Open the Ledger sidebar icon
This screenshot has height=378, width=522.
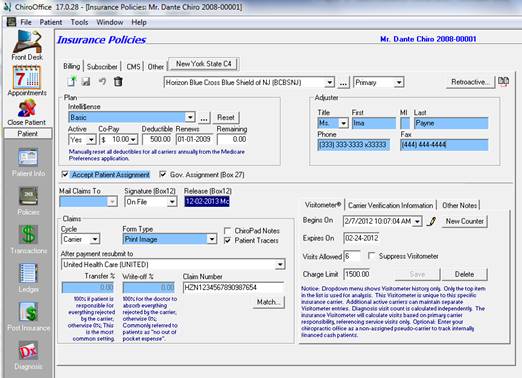pos(28,278)
